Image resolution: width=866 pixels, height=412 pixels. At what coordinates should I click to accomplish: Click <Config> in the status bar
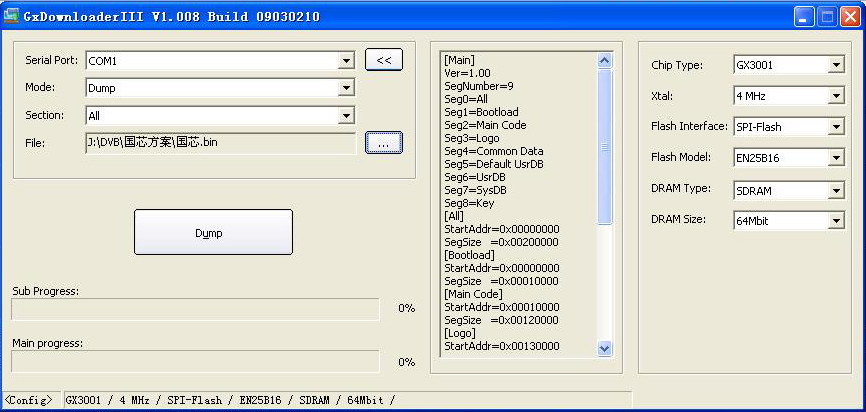click(29, 400)
